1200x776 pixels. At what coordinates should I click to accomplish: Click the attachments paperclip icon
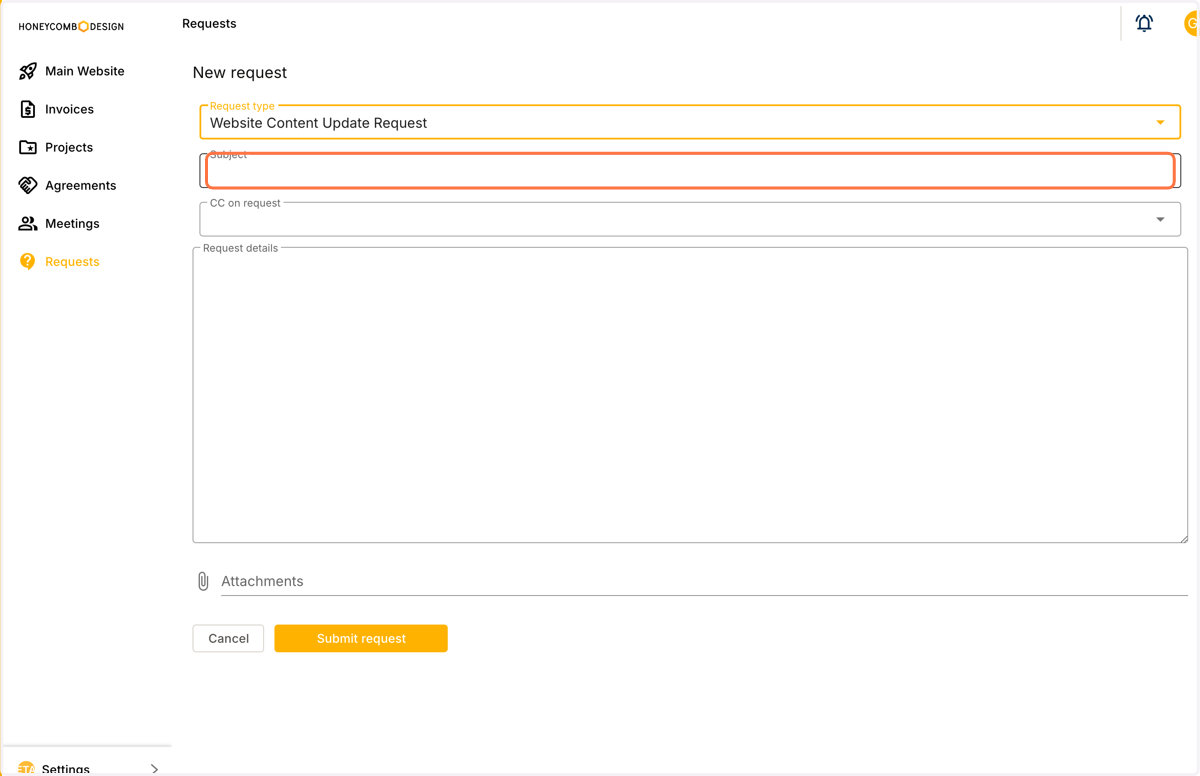pos(203,581)
